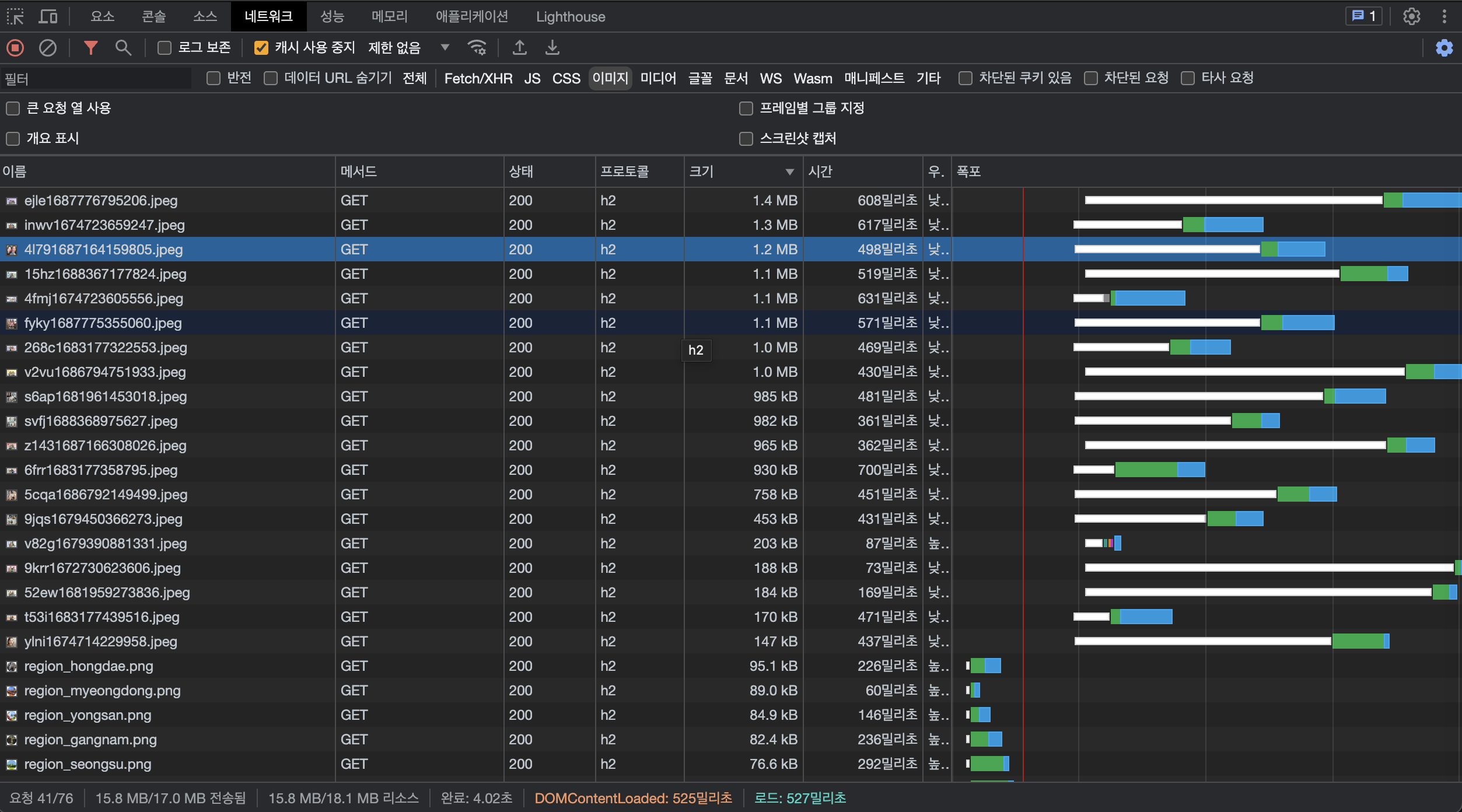1462x812 pixels.
Task: Open the inspect element selector tool
Action: (15, 16)
